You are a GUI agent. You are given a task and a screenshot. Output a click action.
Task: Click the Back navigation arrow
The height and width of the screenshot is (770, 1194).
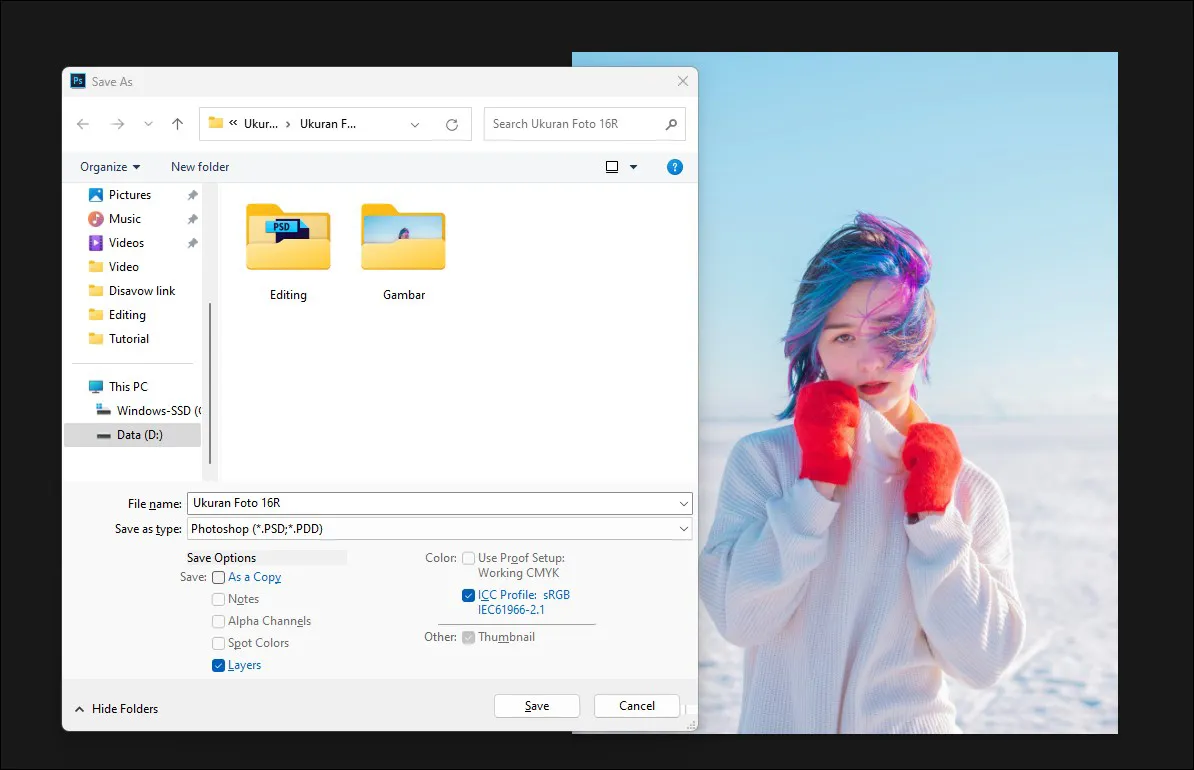pos(83,124)
